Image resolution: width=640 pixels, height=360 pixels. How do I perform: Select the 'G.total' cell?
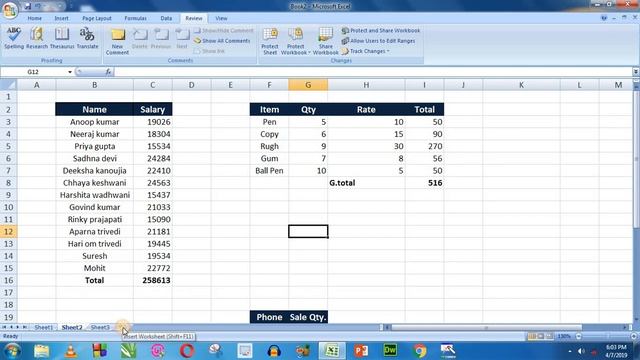366,183
